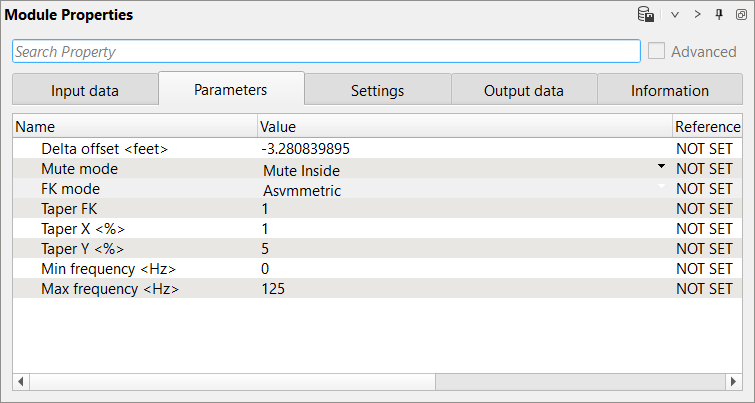Pin the Module Properties panel
Viewport: 755px width, 403px height.
tap(719, 15)
